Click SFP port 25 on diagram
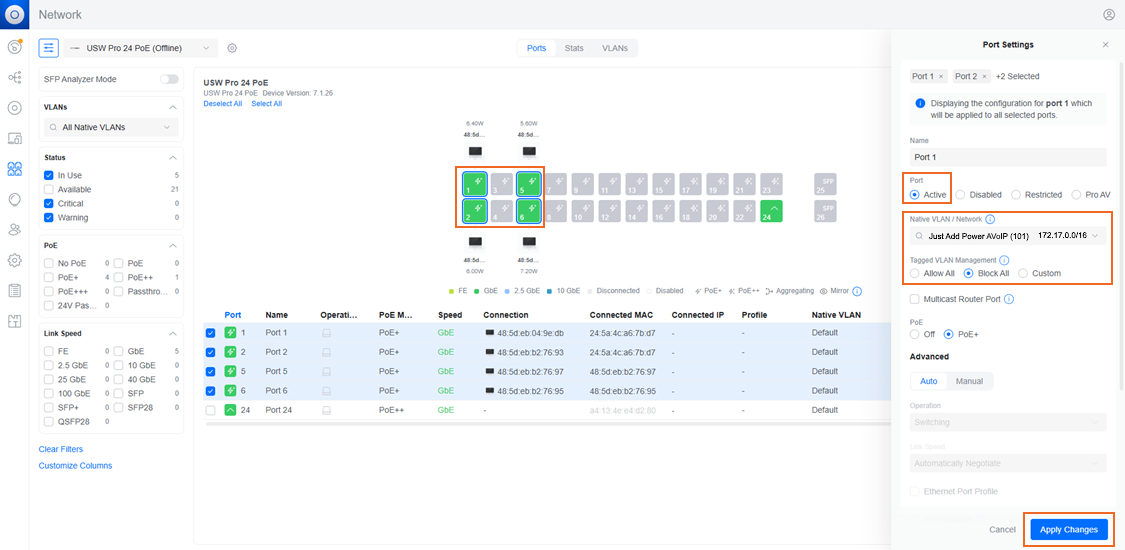This screenshot has height=550, width=1125. 825,184
